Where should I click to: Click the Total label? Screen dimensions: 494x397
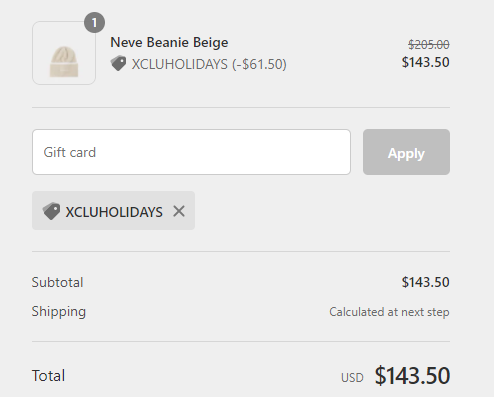pos(48,376)
